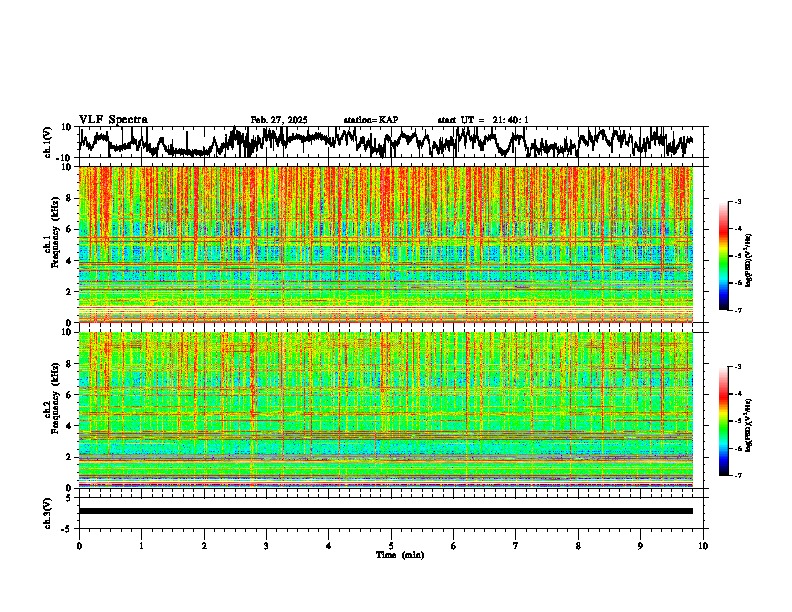Click time axis tick label '9'

point(640,546)
